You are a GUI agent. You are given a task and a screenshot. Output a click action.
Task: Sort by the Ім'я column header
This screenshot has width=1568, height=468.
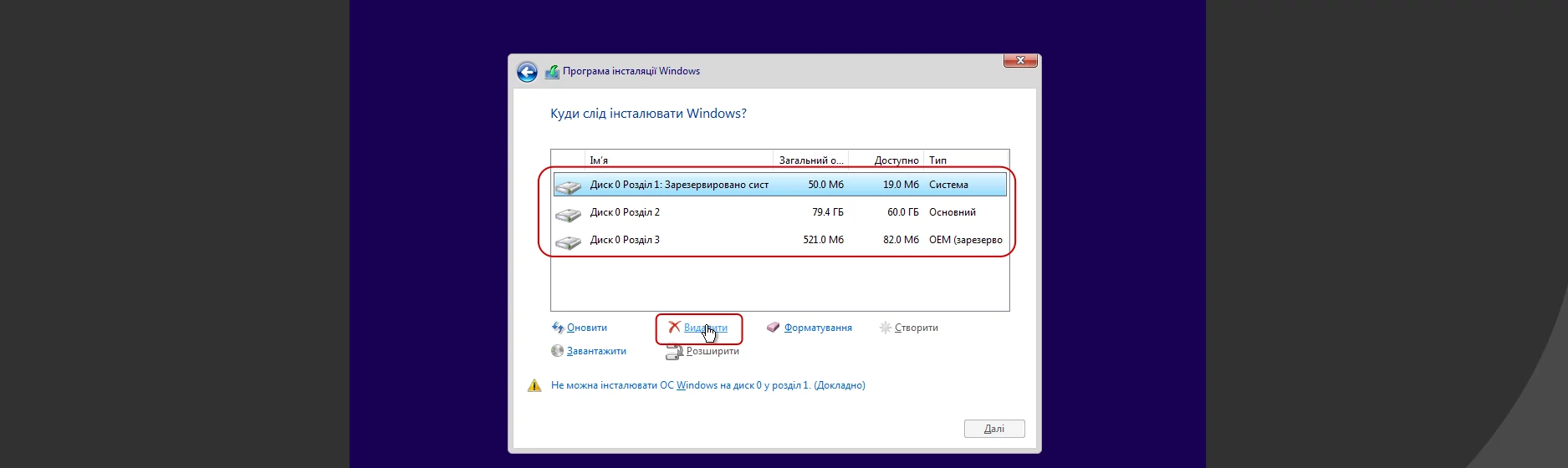(679, 160)
